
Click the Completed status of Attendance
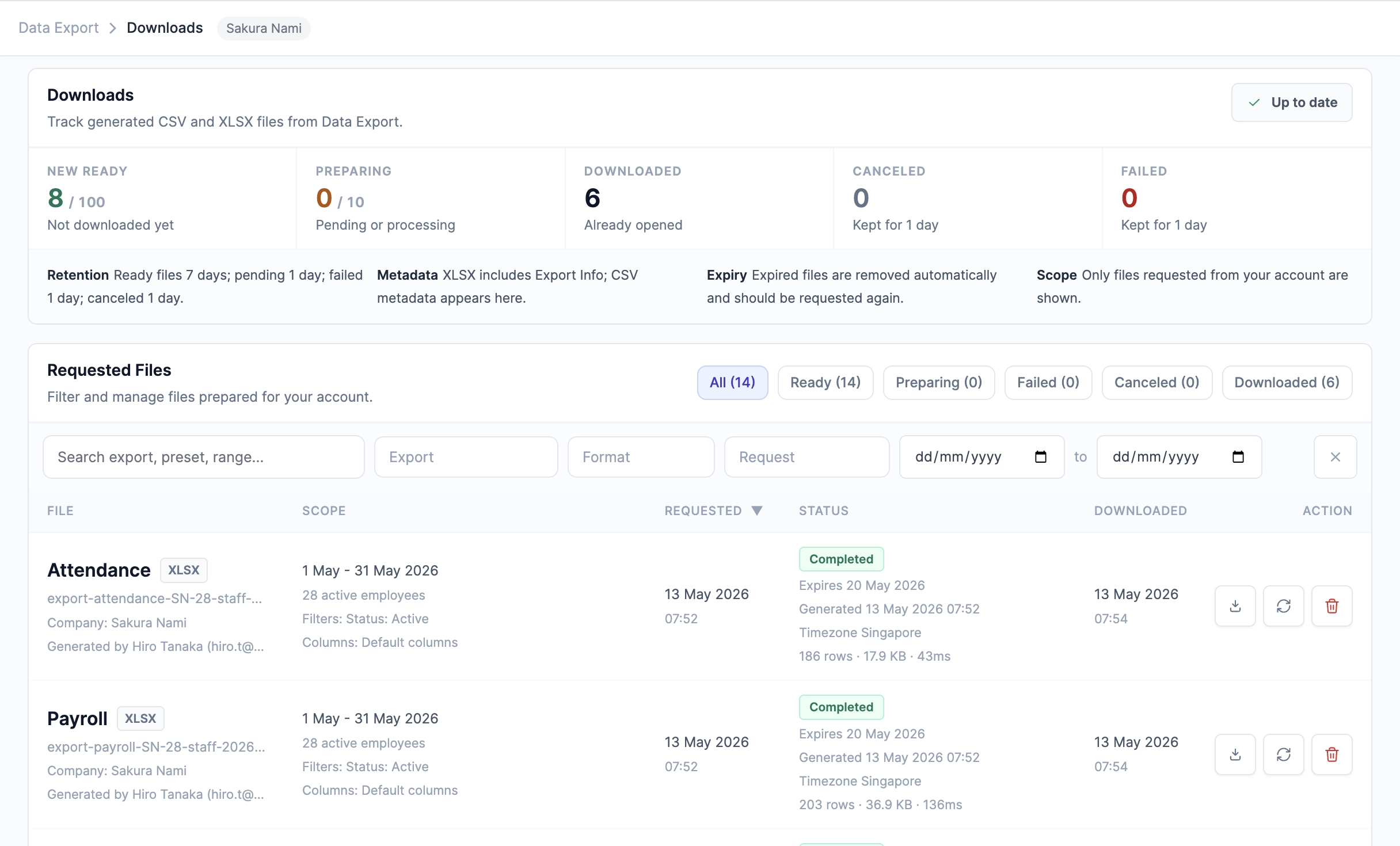coord(841,559)
